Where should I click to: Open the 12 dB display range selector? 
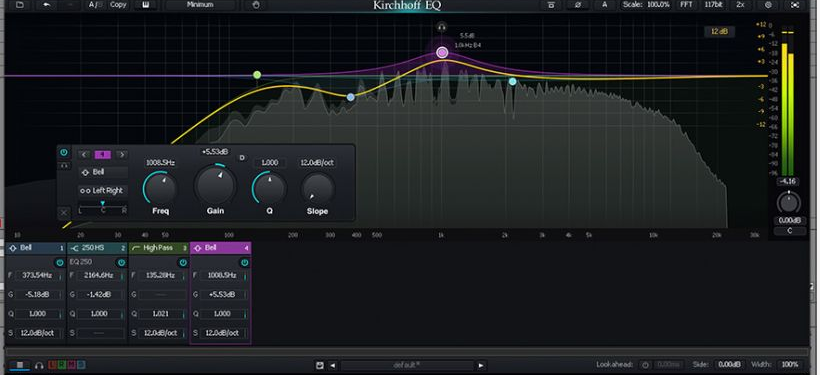pos(720,31)
